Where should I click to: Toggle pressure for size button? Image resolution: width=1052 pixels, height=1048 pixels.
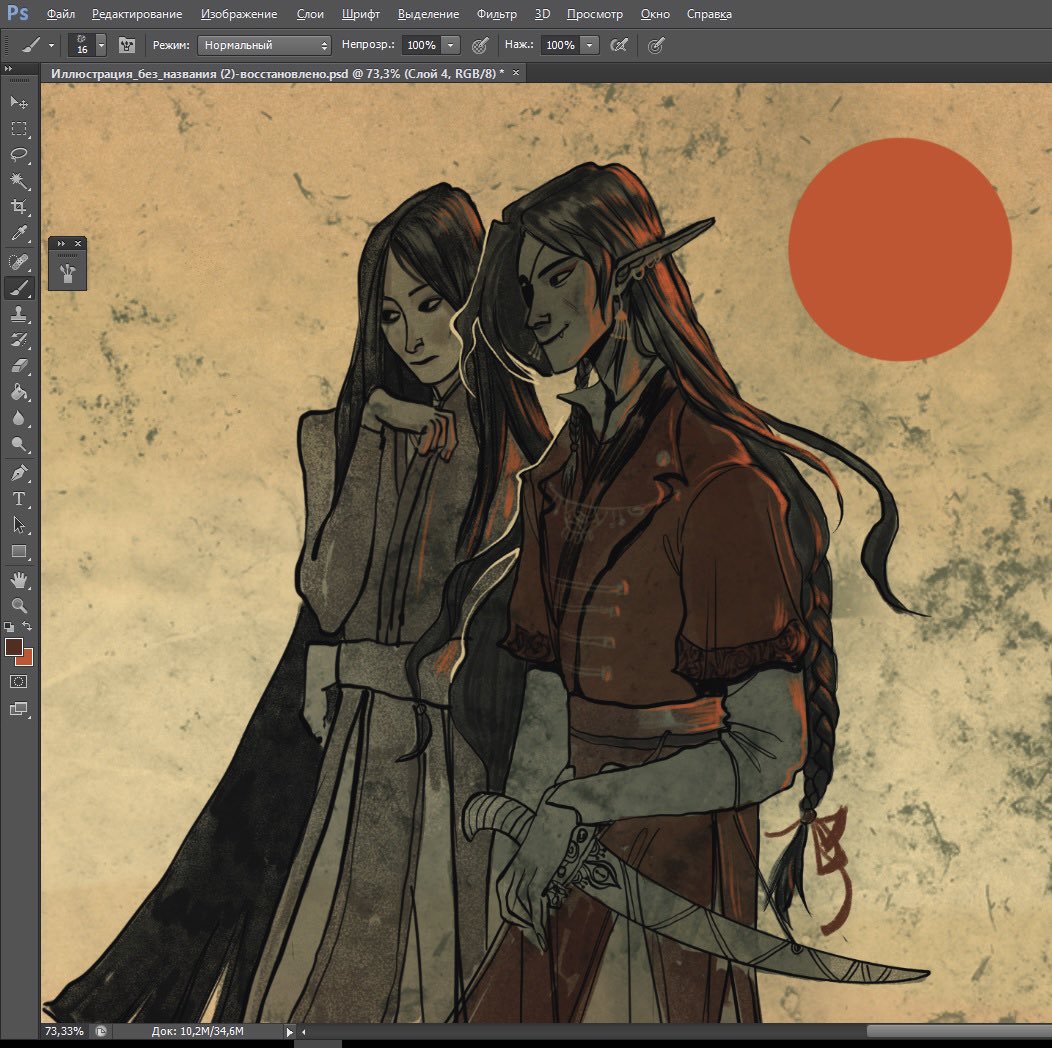pyautogui.click(x=656, y=45)
